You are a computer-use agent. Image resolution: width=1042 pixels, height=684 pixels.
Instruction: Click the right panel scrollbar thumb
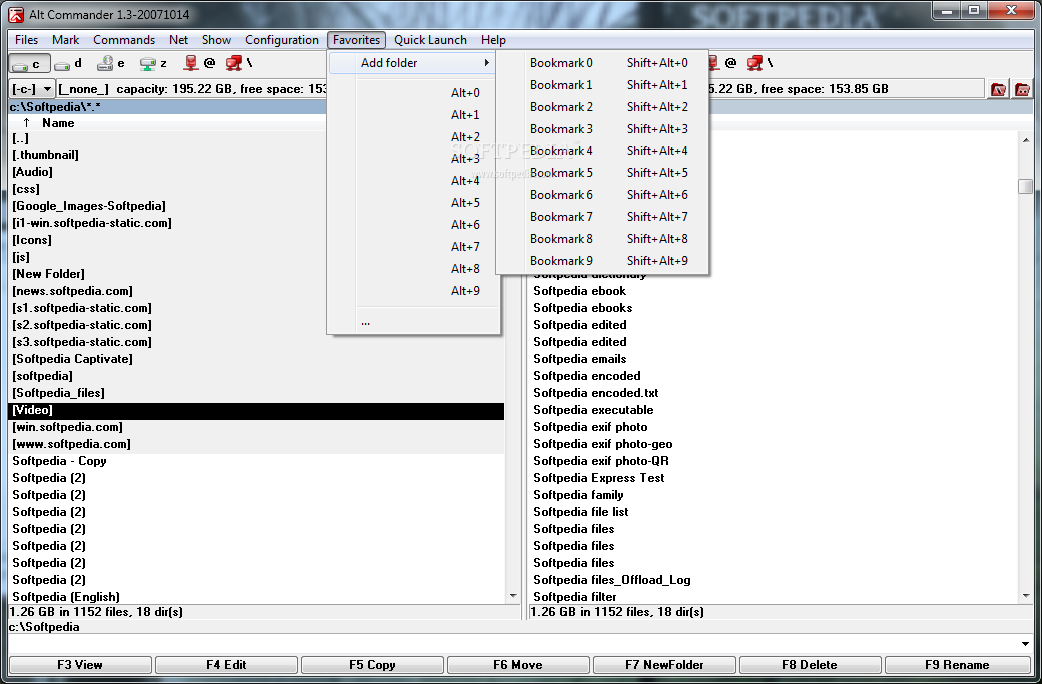pos(1025,186)
